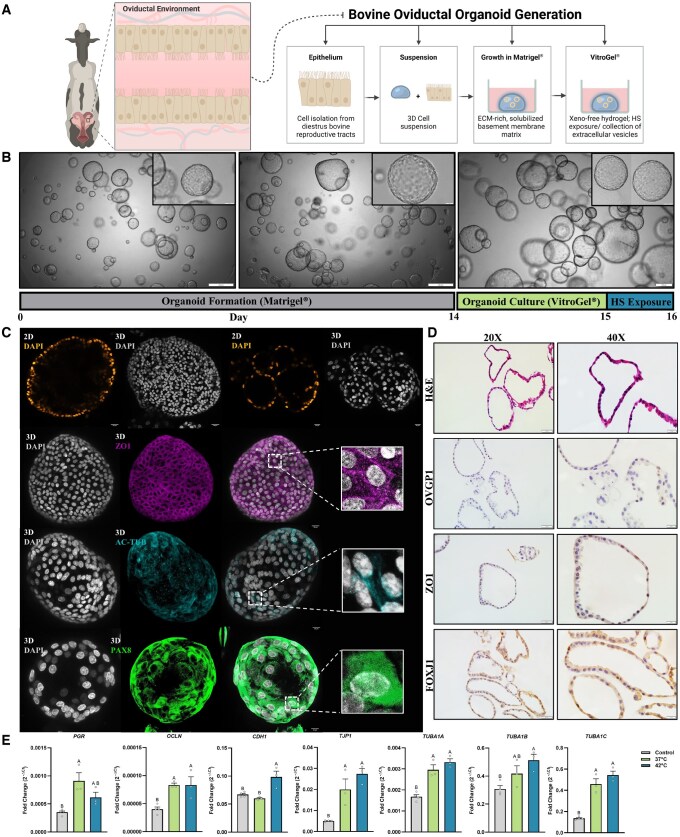
Task: Select the TUBA1B chart title
Action: click(x=517, y=736)
